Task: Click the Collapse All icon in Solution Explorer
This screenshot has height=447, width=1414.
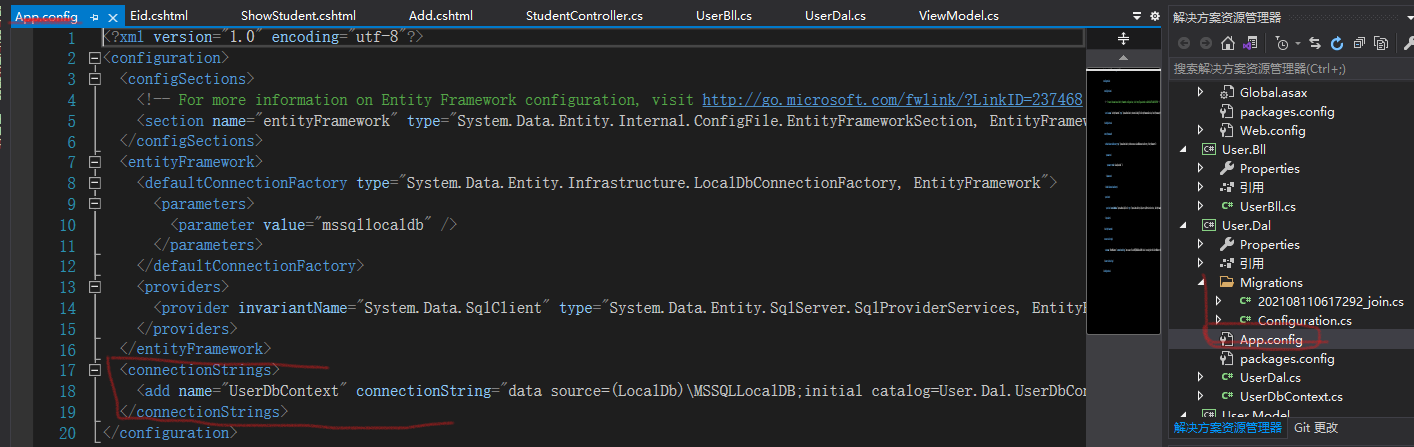Action: [1359, 44]
